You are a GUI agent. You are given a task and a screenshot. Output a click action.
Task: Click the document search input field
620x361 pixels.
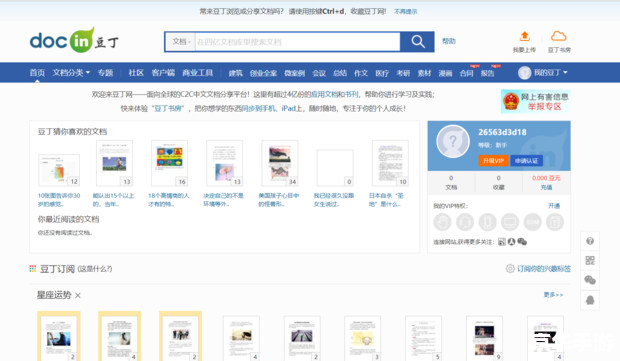pos(298,42)
